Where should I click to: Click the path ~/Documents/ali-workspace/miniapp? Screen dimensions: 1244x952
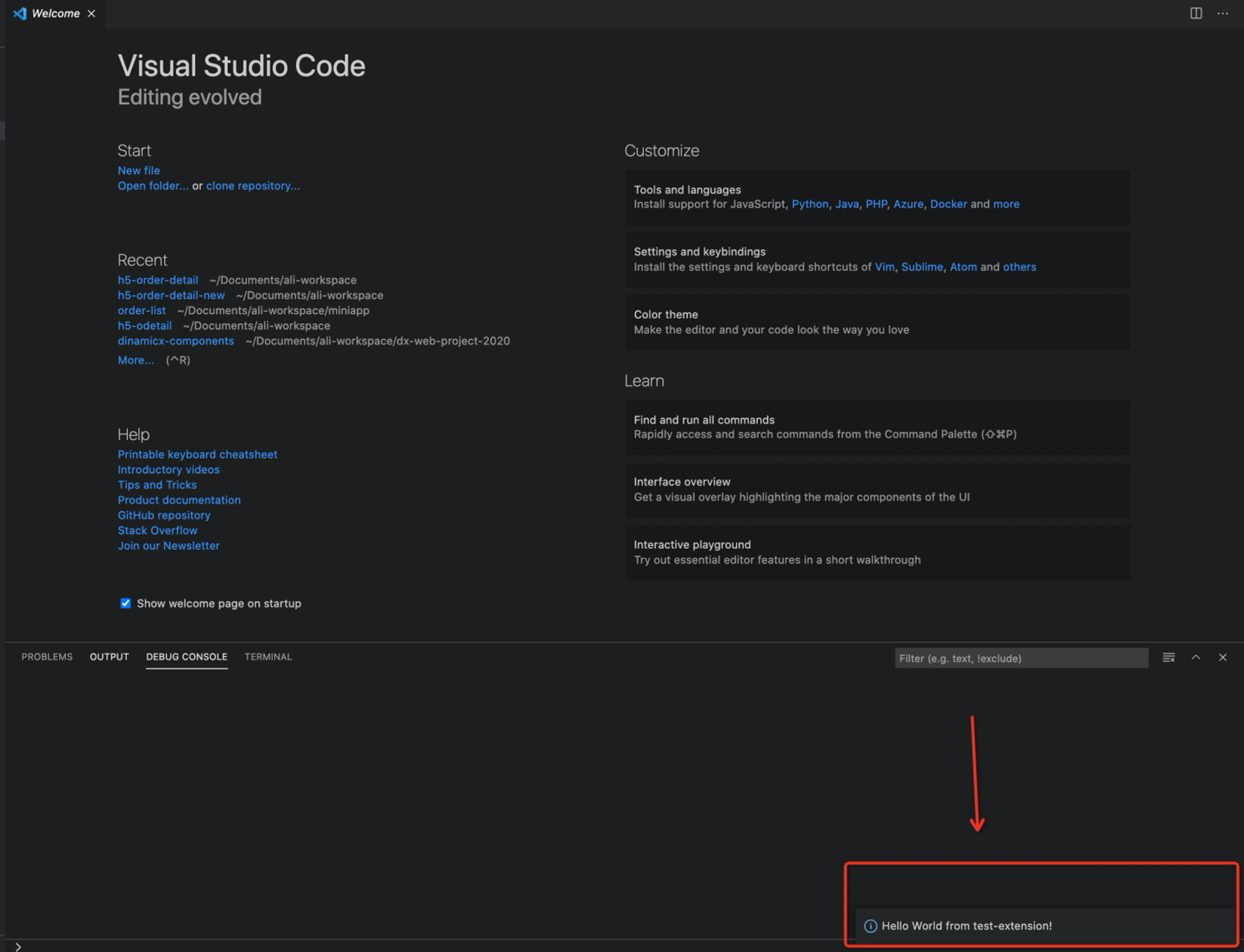point(273,310)
